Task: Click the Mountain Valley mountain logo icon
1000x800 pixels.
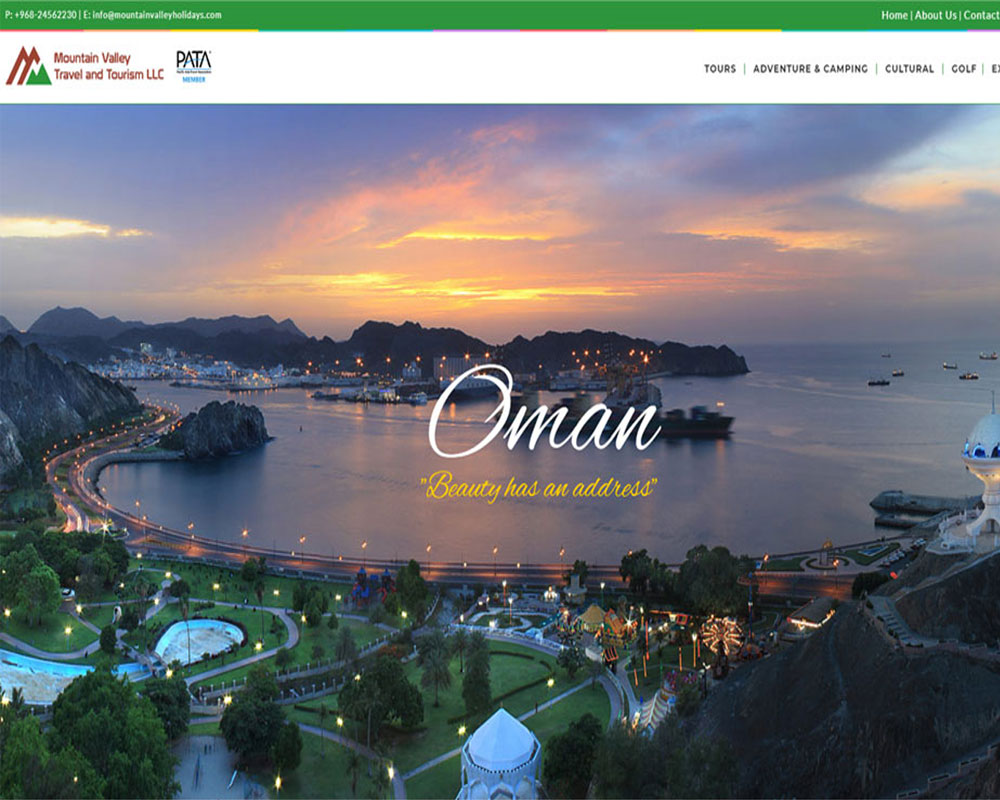Action: click(28, 66)
